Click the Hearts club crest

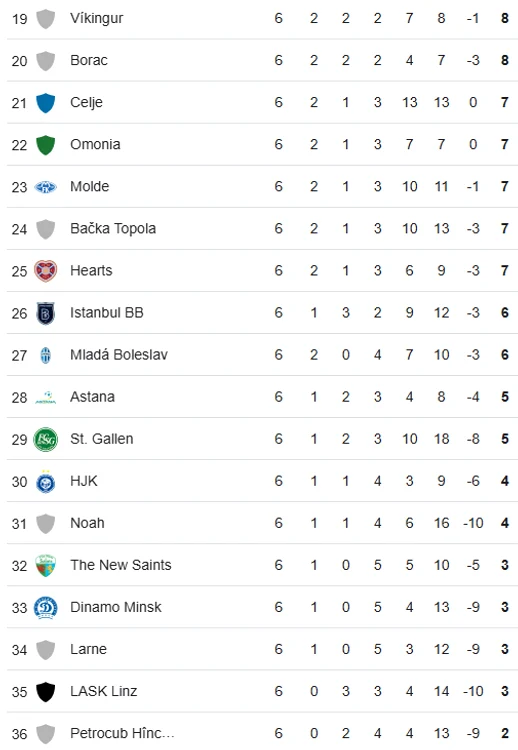[45, 271]
